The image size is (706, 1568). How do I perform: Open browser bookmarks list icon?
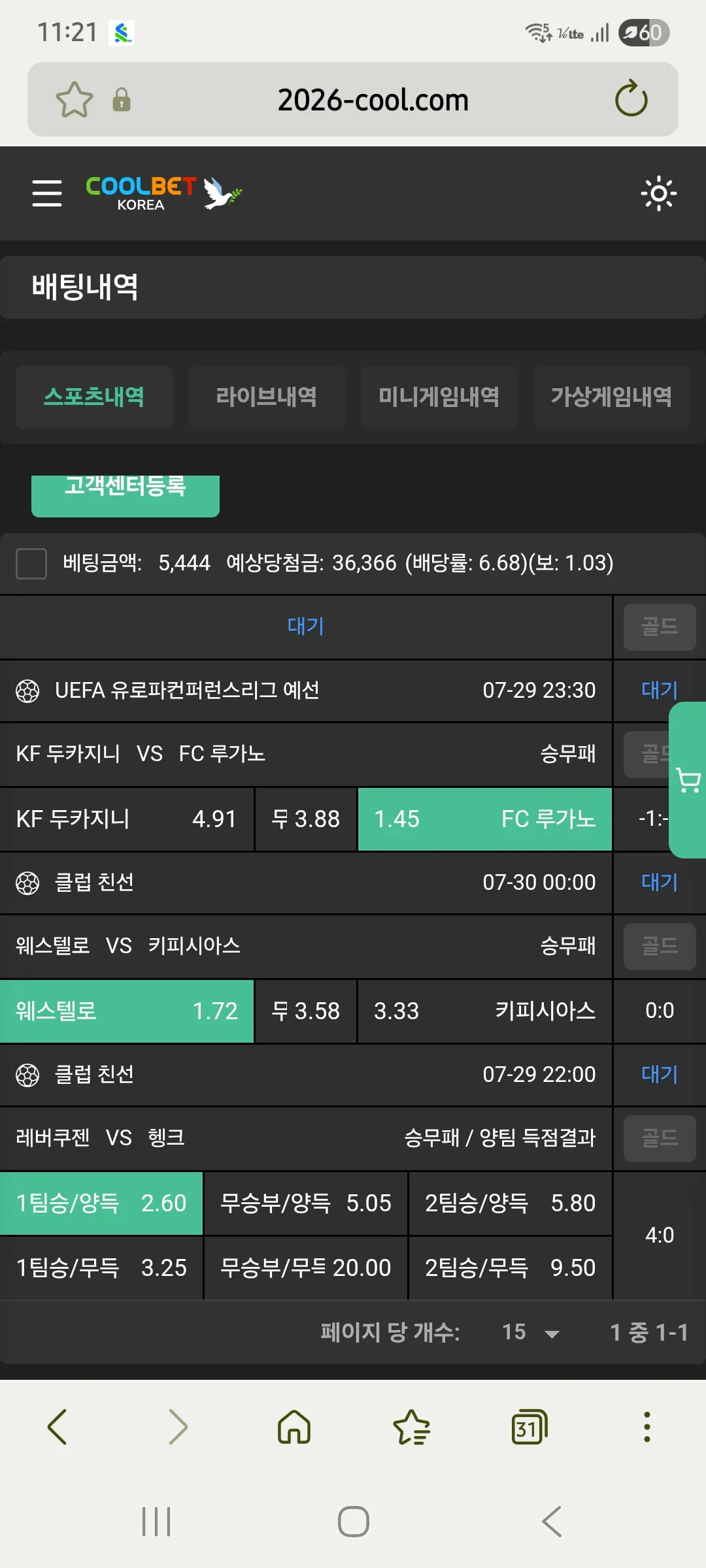pyautogui.click(x=411, y=1427)
